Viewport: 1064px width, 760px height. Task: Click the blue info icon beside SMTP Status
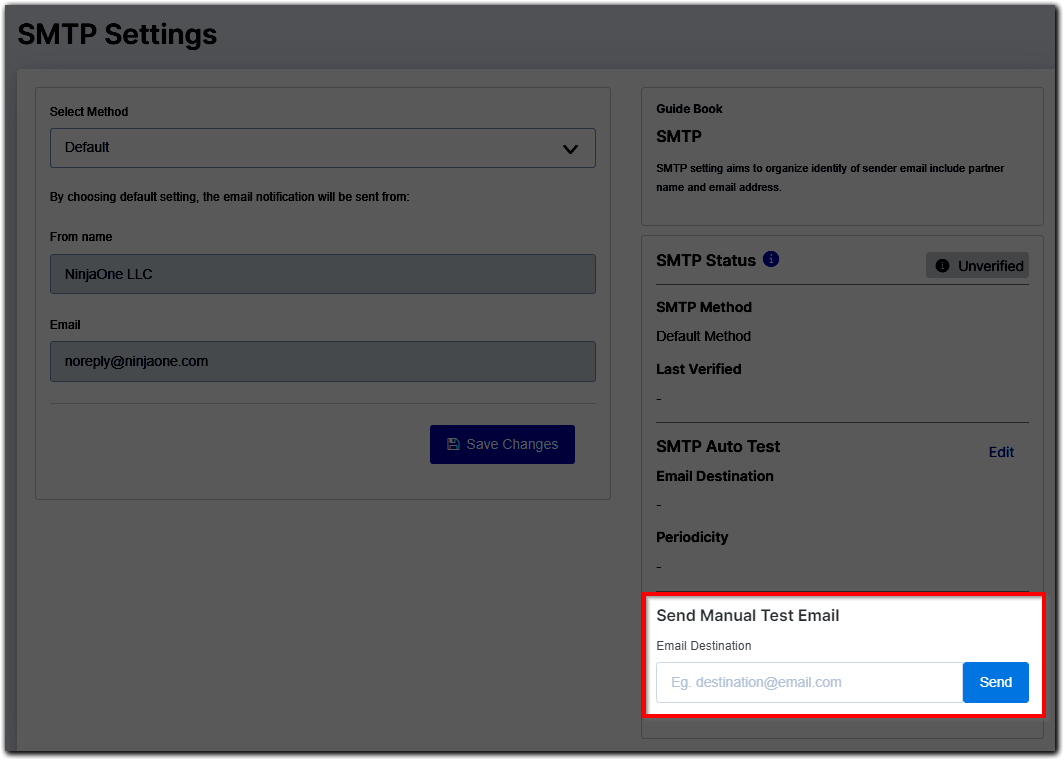tap(771, 259)
